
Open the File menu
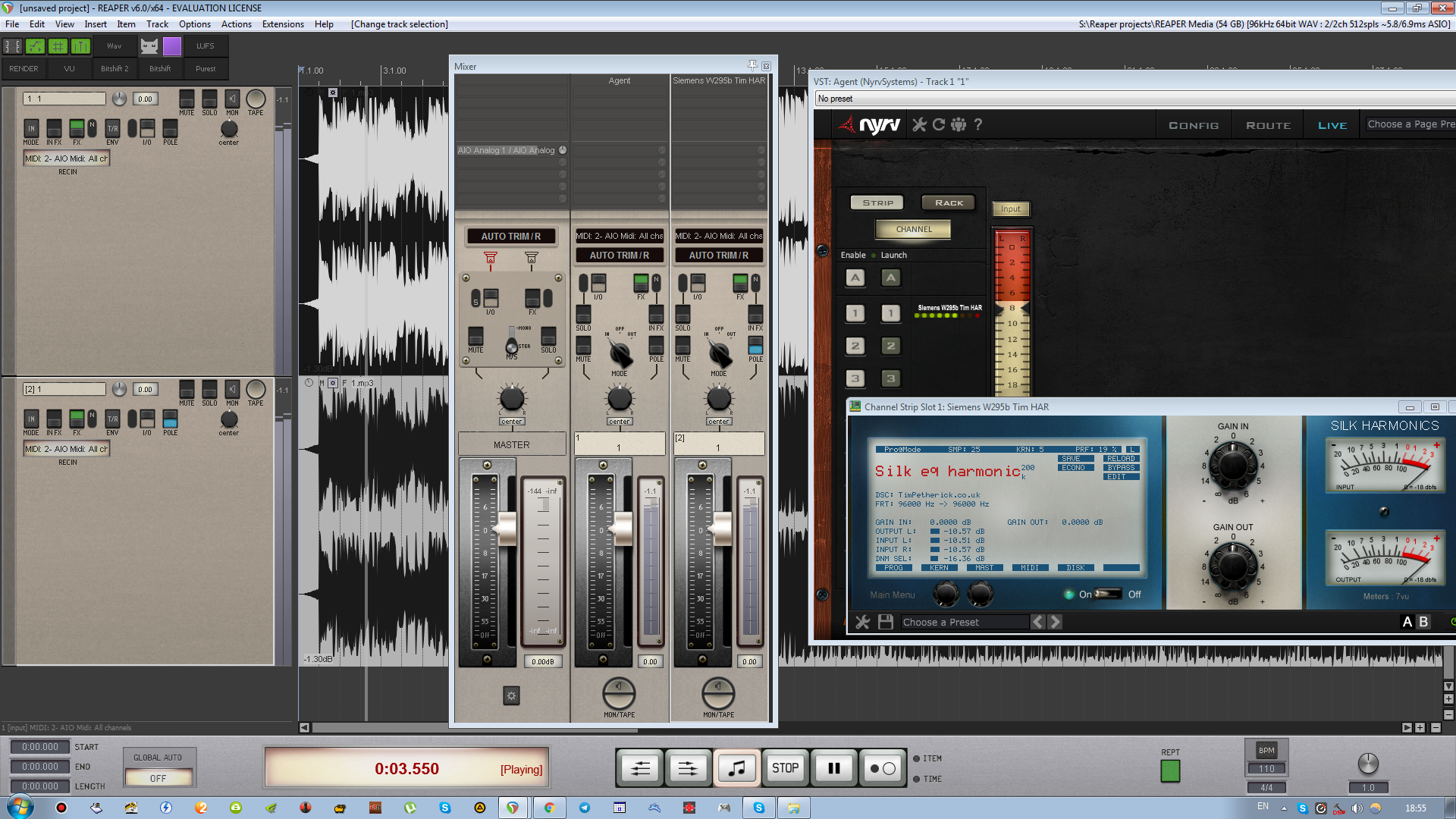pyautogui.click(x=12, y=24)
